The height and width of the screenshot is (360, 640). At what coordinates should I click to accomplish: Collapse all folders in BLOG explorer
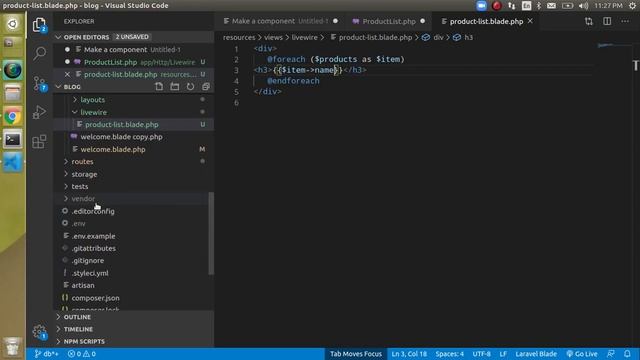(206, 87)
